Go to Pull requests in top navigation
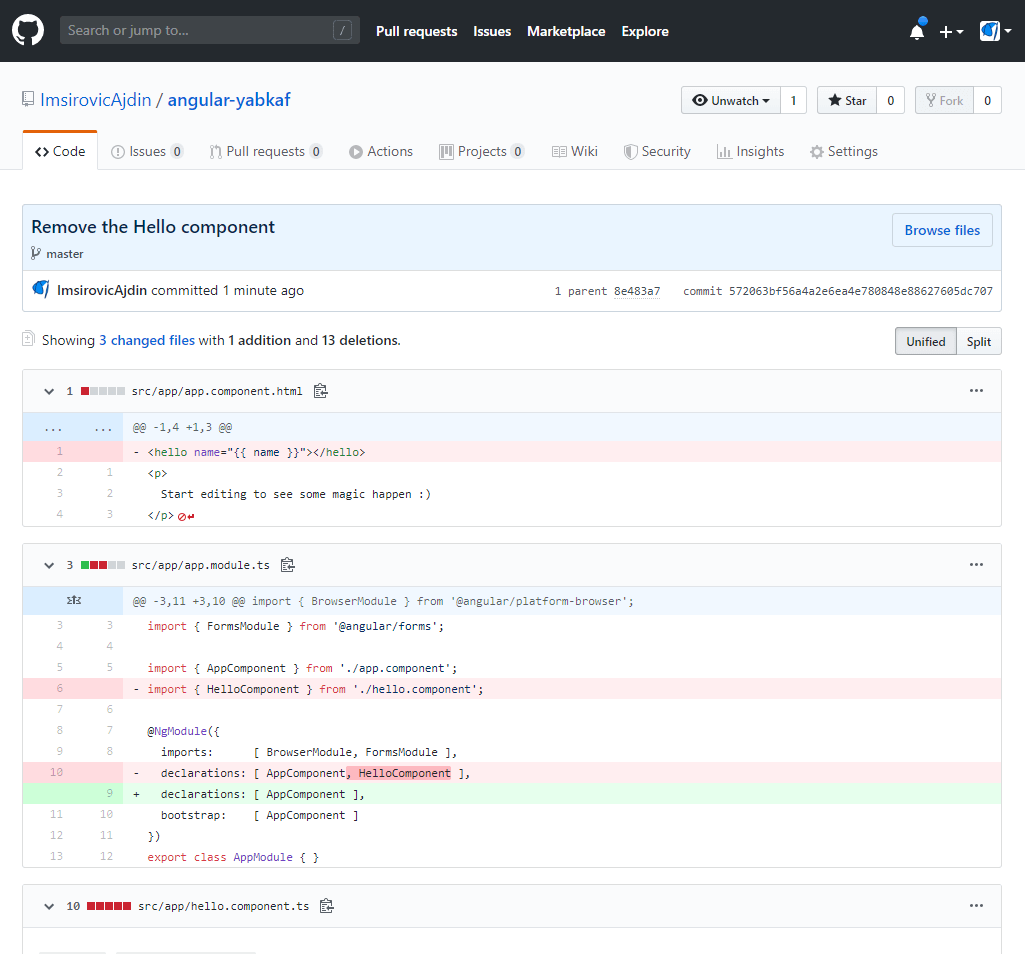 [x=416, y=31]
